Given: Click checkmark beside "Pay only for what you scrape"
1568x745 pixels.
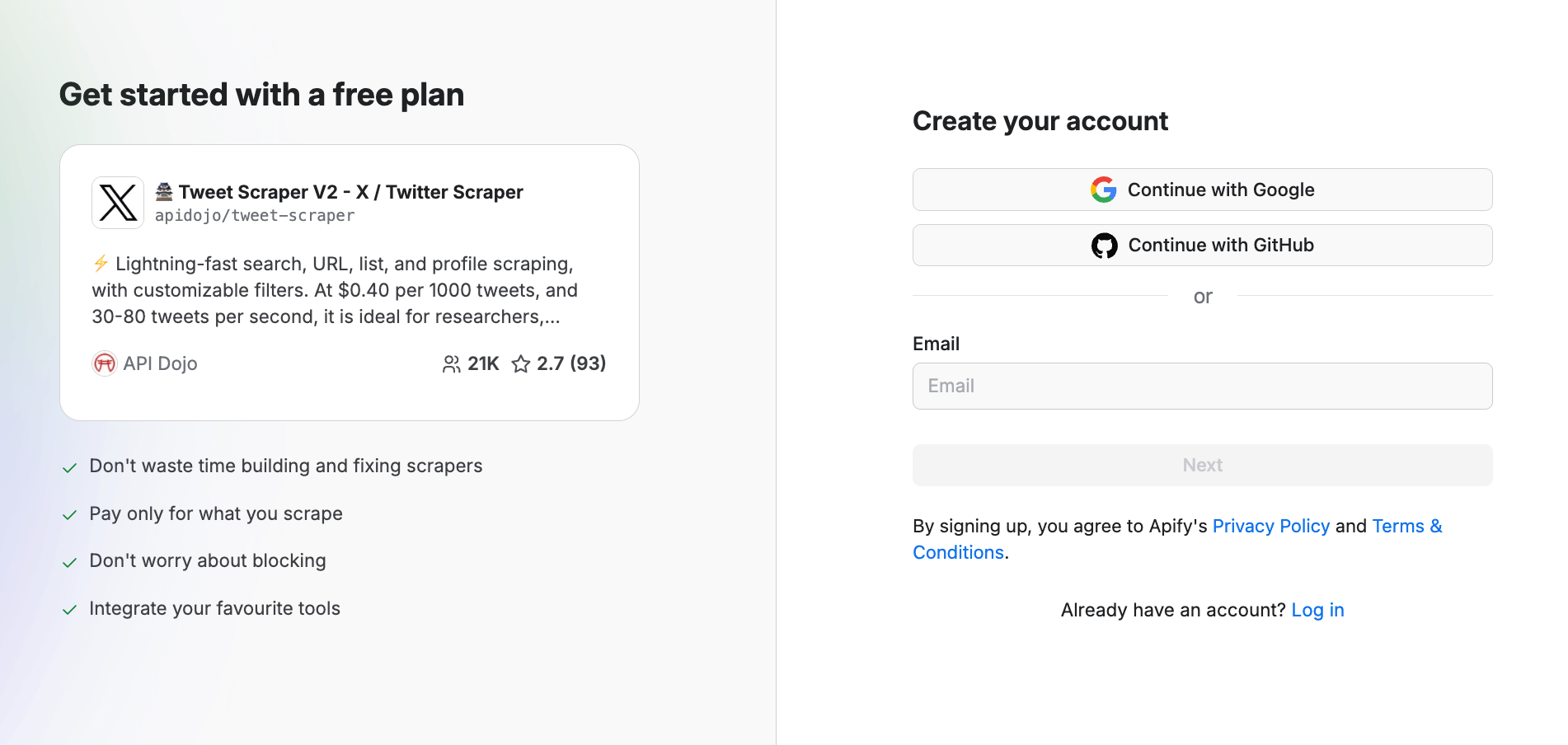Looking at the screenshot, I should 70,515.
